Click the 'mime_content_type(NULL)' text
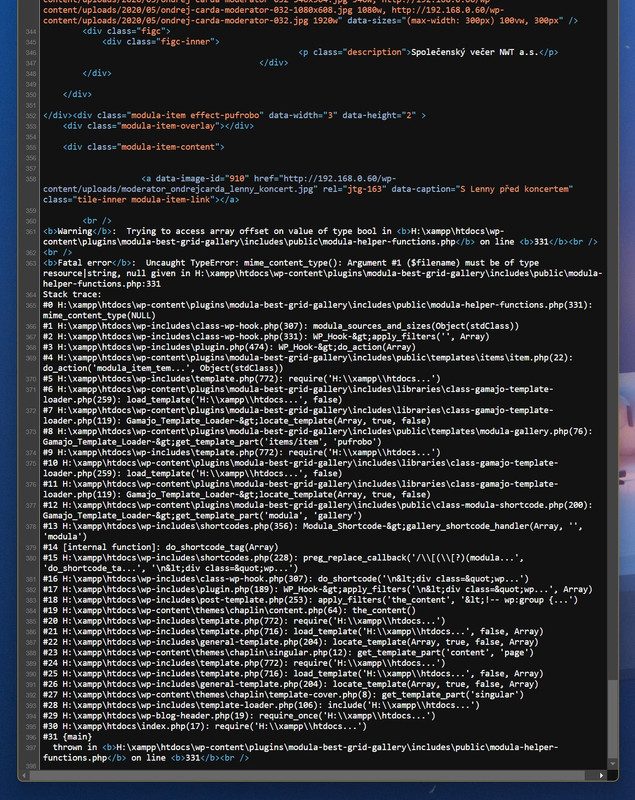Image resolution: width=635 pixels, height=800 pixels. click(x=99, y=315)
